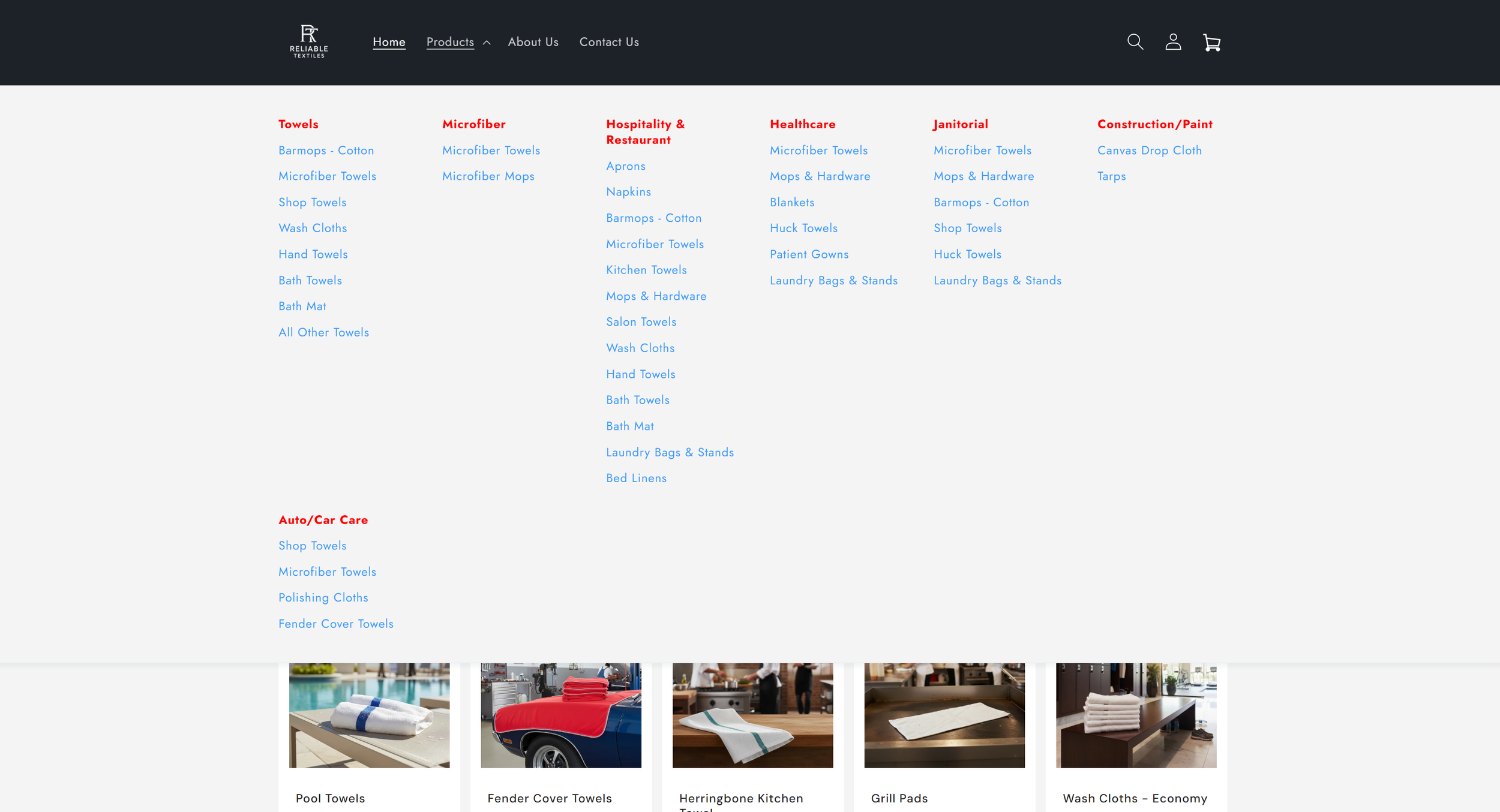This screenshot has height=812, width=1500.
Task: Click the Pool Towels product image
Action: (x=369, y=715)
